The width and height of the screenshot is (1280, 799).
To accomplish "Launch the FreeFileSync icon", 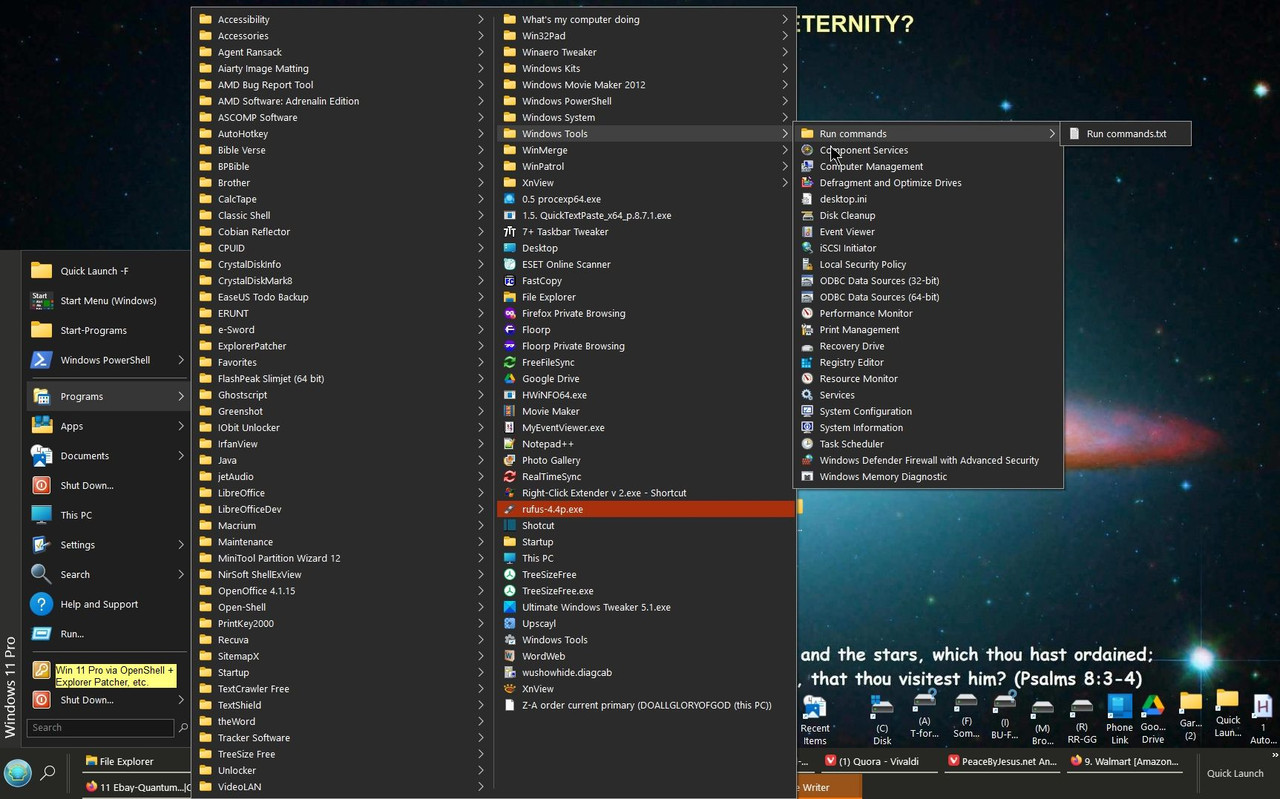I will (510, 362).
